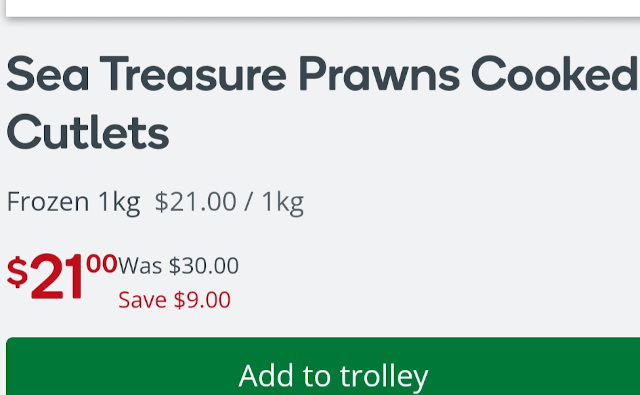Click the red word 'Save'
640x395 pixels.
coord(142,300)
